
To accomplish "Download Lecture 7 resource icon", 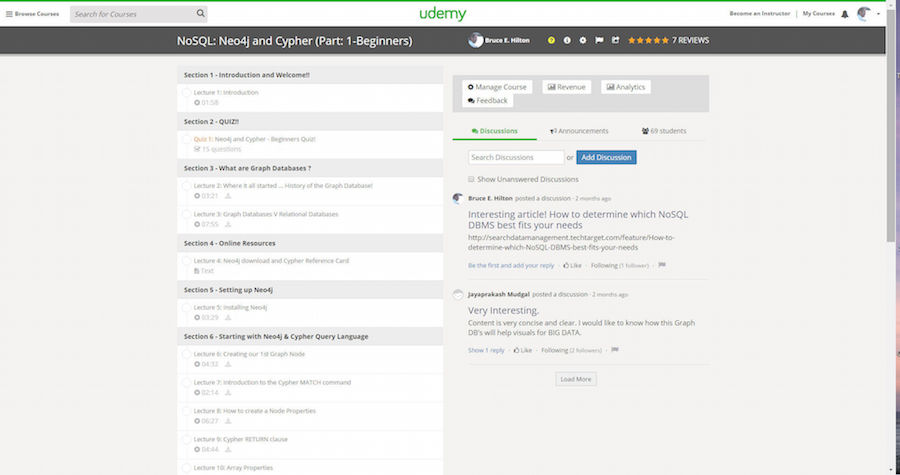I will pyautogui.click(x=228, y=393).
